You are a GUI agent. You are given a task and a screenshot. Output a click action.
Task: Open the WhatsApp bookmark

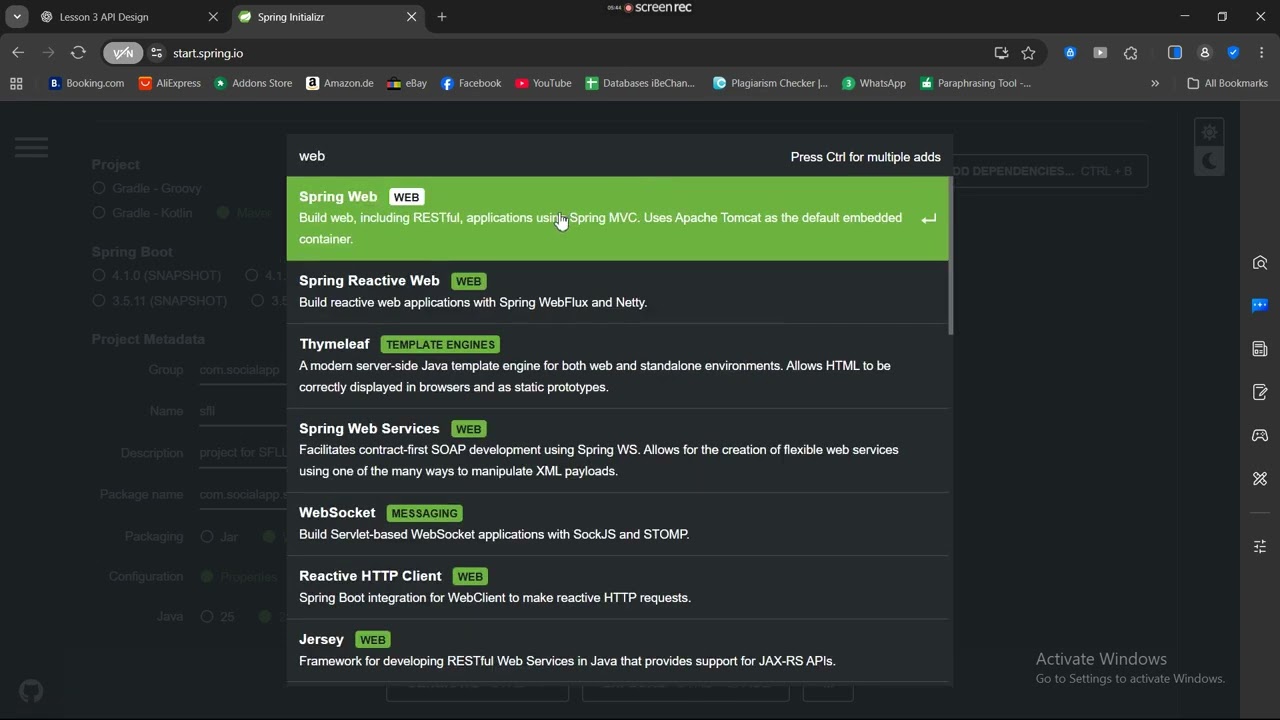873,84
